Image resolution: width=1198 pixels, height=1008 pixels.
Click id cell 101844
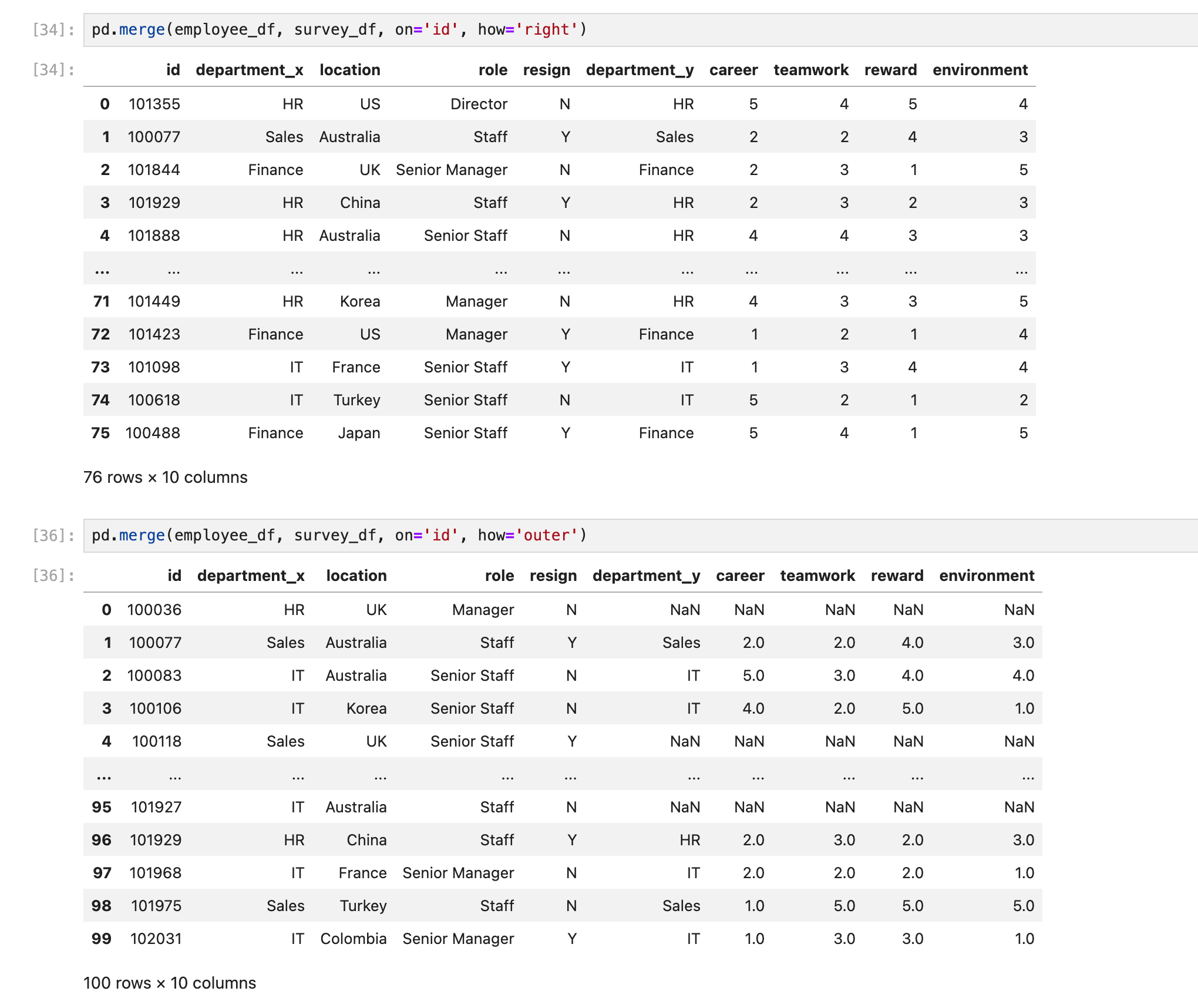[x=154, y=170]
